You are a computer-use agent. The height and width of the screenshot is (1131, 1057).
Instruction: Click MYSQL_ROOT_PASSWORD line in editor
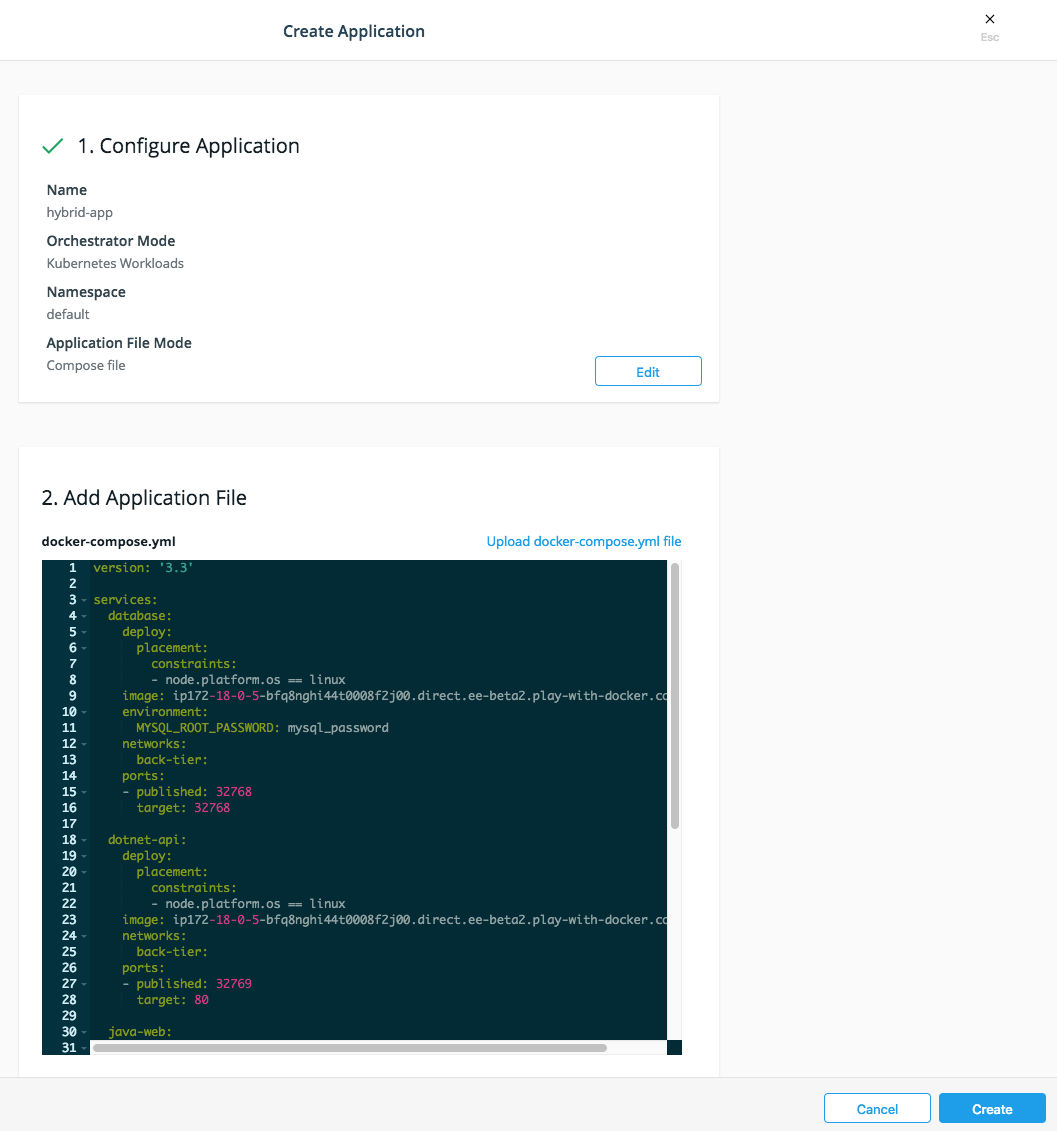click(262, 728)
